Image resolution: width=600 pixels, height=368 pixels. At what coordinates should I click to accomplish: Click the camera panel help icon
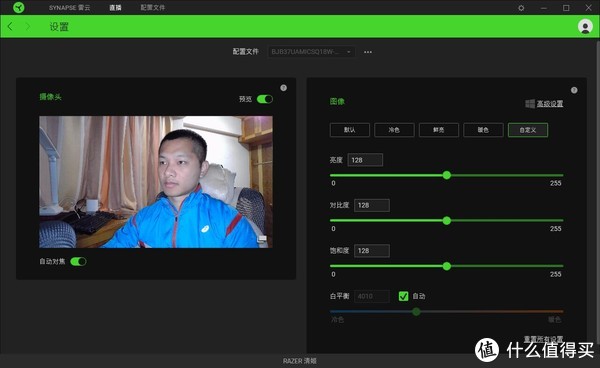(x=284, y=88)
